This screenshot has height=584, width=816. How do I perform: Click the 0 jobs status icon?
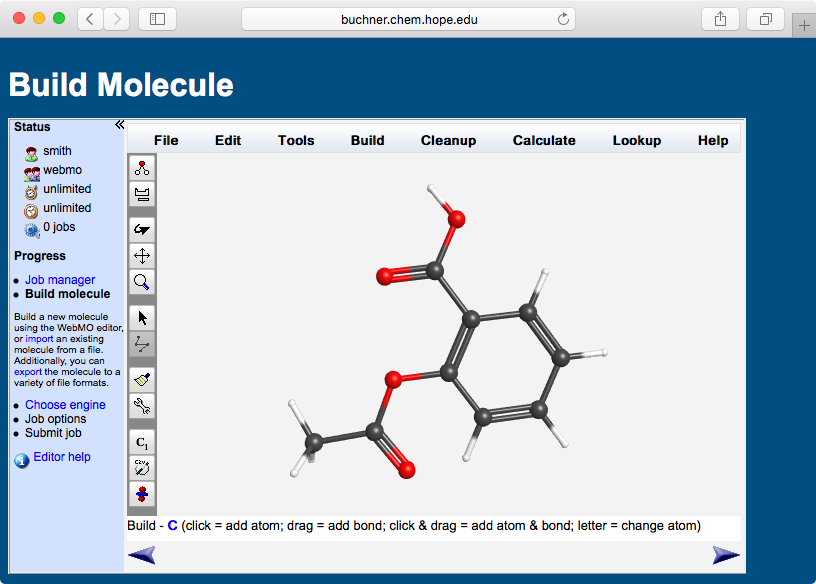tap(32, 227)
